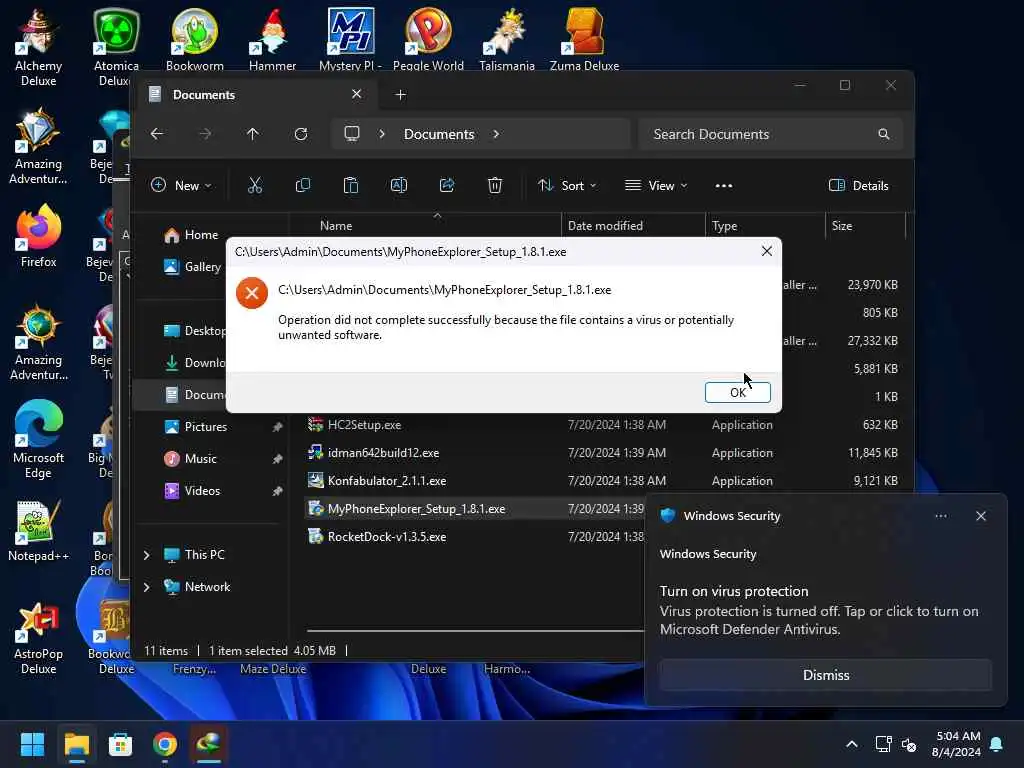
Task: Open the notification bell in the taskbar
Action: [x=997, y=744]
